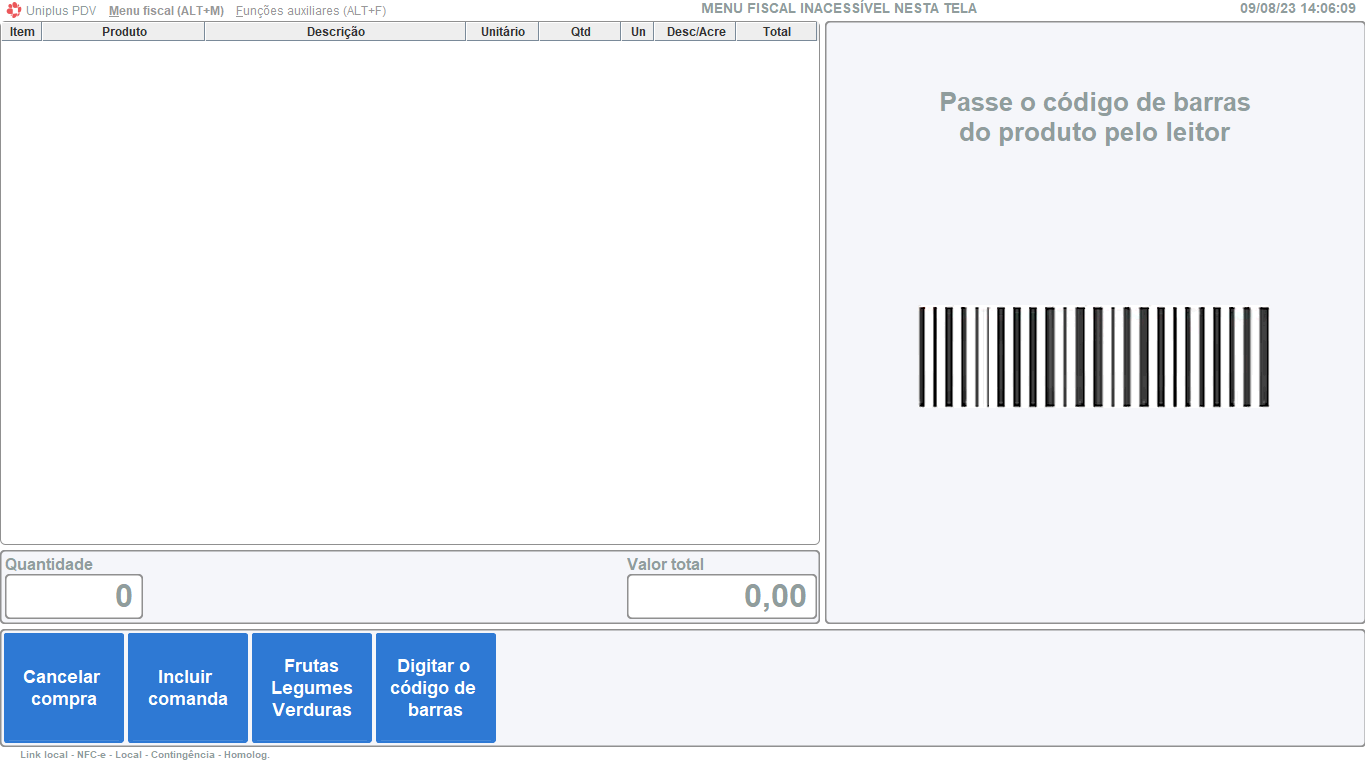Click the 'Quantidade' label
This screenshot has width=1365, height=767.
(49, 564)
